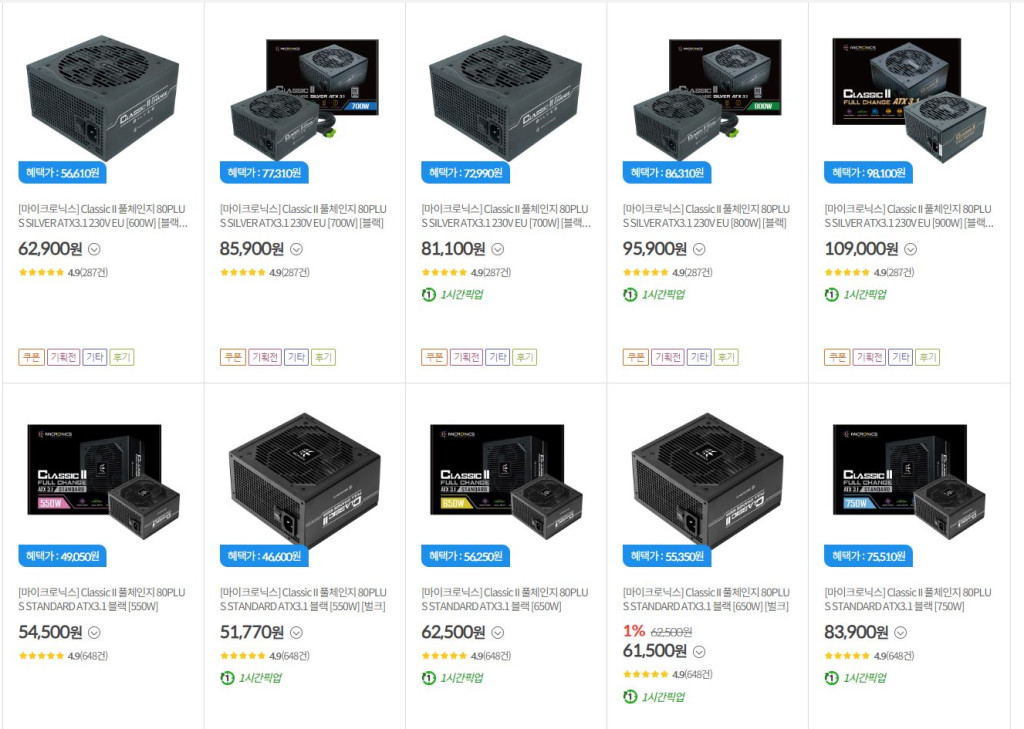Click the 1시간픽업 pickup icon below 109,000원

[x=832, y=295]
